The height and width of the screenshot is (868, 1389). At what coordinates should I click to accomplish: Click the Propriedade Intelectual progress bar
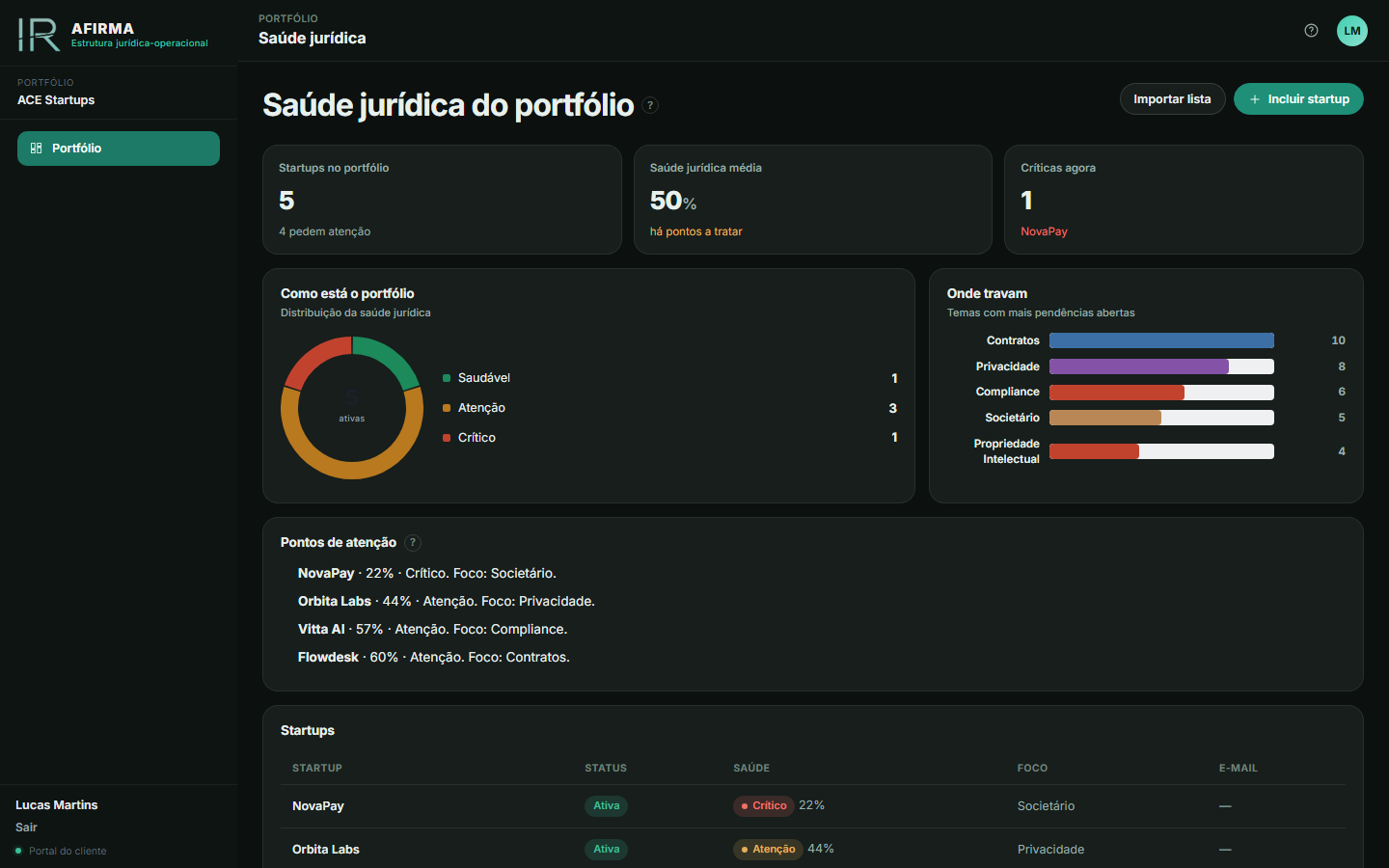[1161, 451]
